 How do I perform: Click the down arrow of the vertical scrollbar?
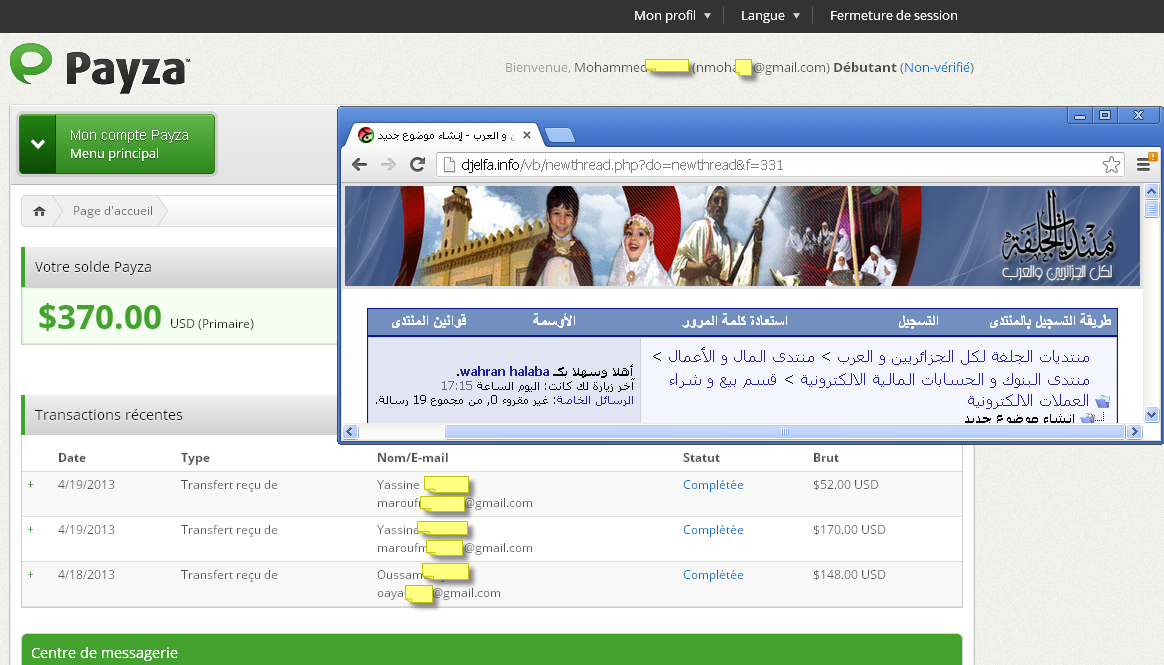[1151, 414]
